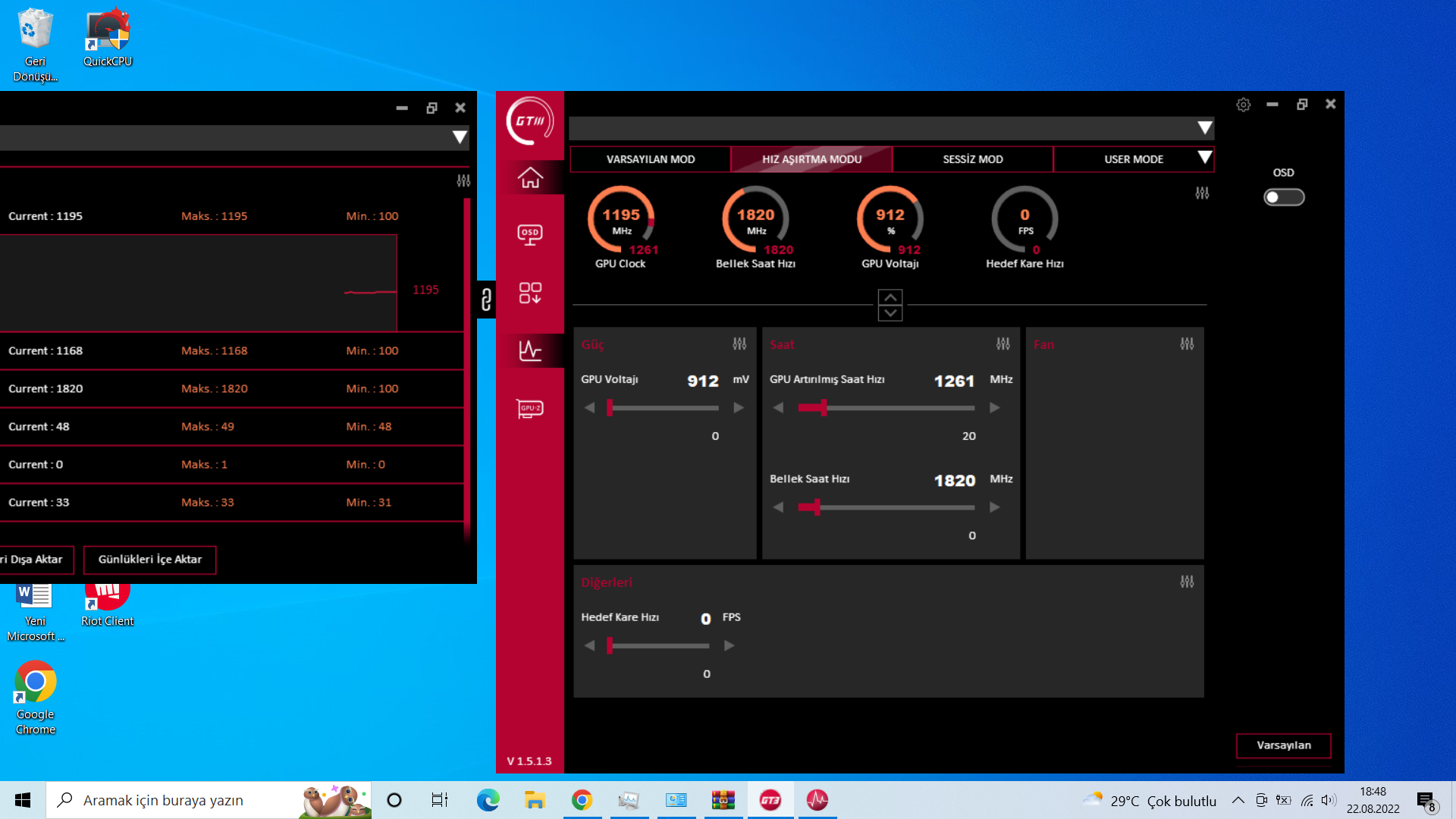The height and width of the screenshot is (819, 1456).
Task: Open Saat panel adjustment settings icon
Action: 1003,344
